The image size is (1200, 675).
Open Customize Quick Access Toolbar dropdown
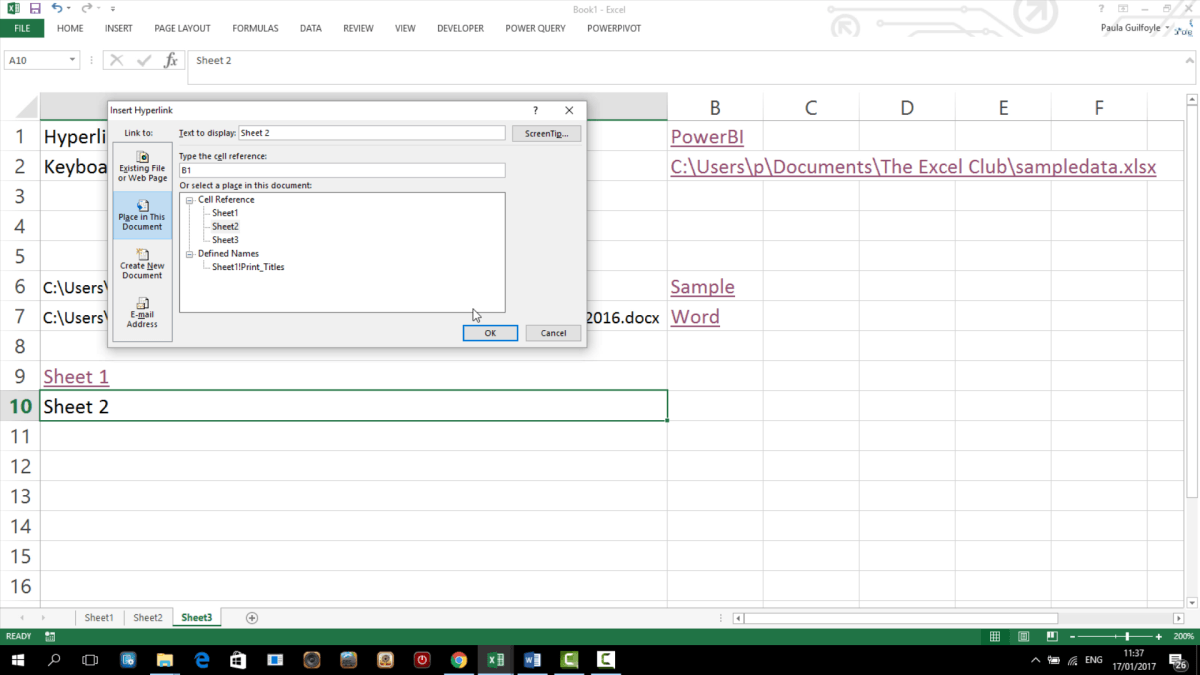pyautogui.click(x=113, y=9)
